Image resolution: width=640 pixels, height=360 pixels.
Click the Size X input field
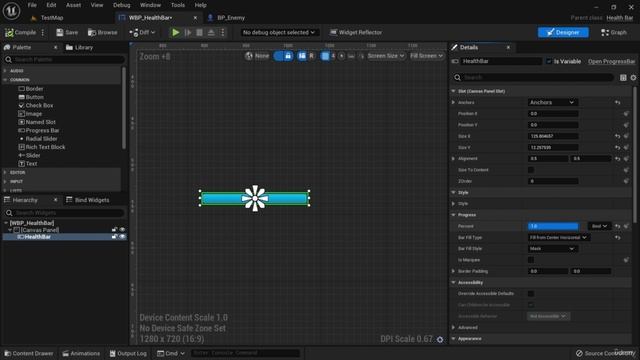point(553,136)
